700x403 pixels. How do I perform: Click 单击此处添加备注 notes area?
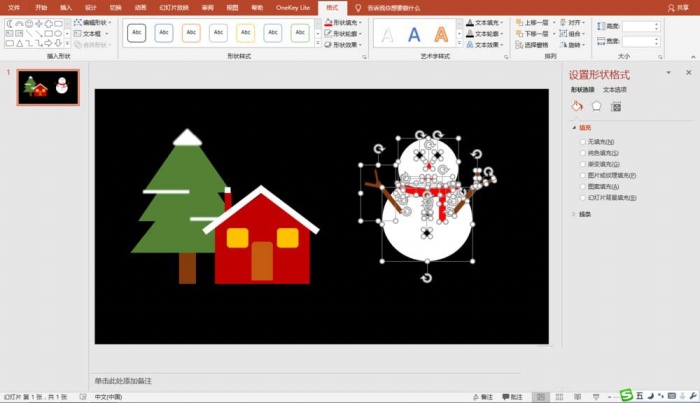(123, 381)
